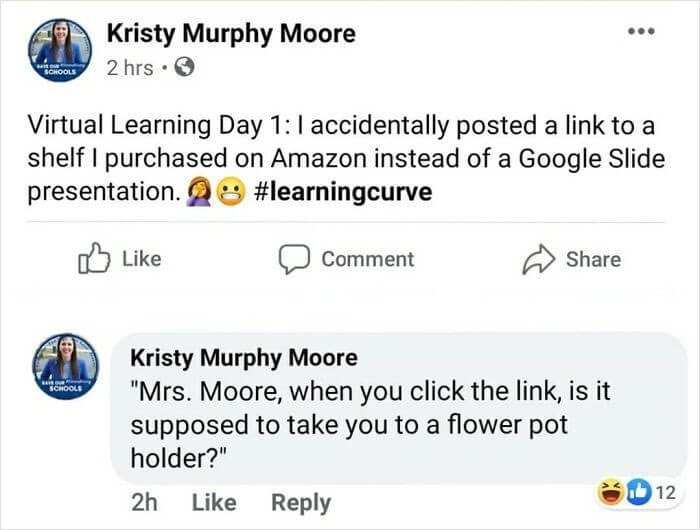View the 12 reactions count
Viewport: 700px width, 530px height.
pyautogui.click(x=666, y=493)
